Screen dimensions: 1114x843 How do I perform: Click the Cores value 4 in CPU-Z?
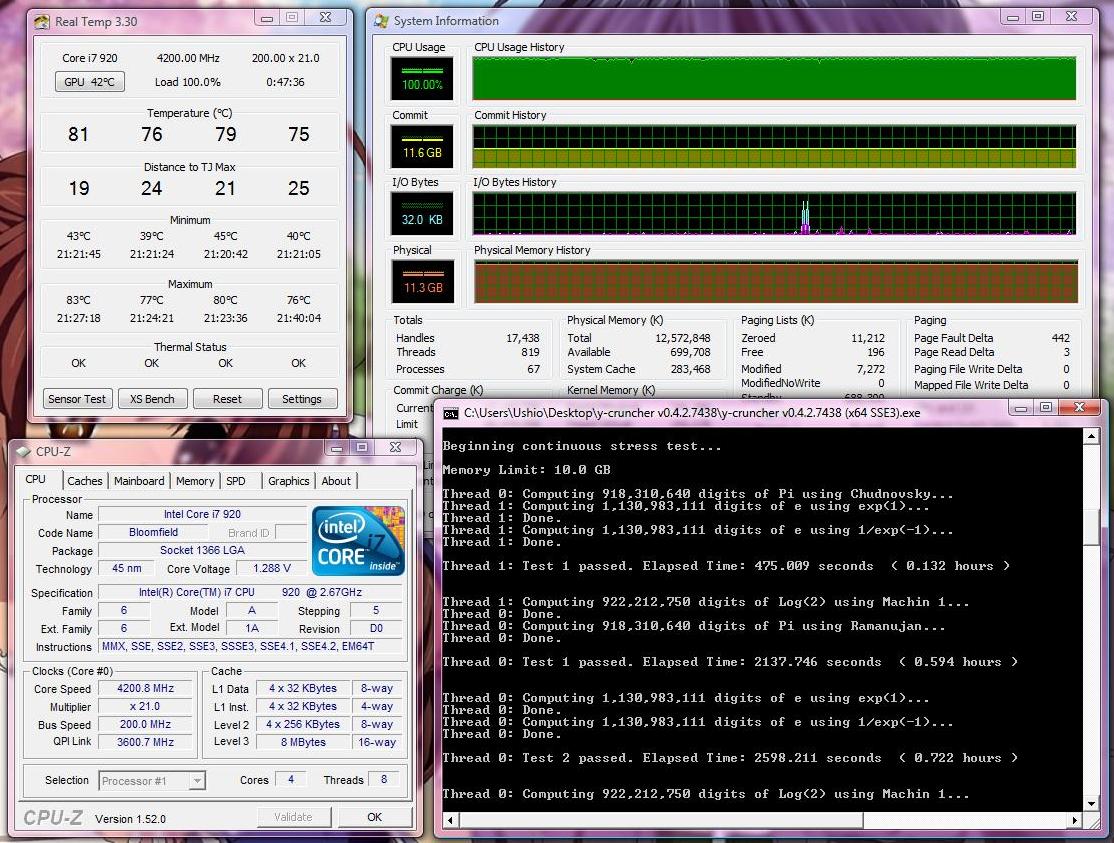point(291,780)
